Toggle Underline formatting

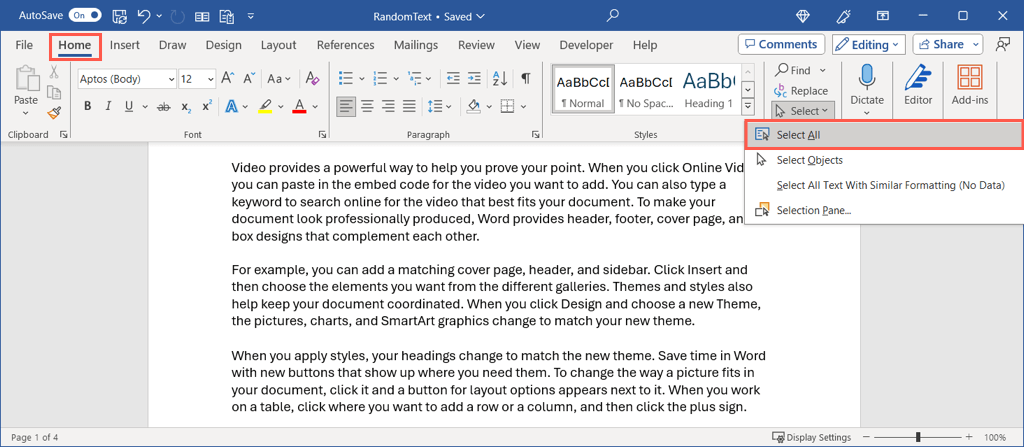[129, 107]
